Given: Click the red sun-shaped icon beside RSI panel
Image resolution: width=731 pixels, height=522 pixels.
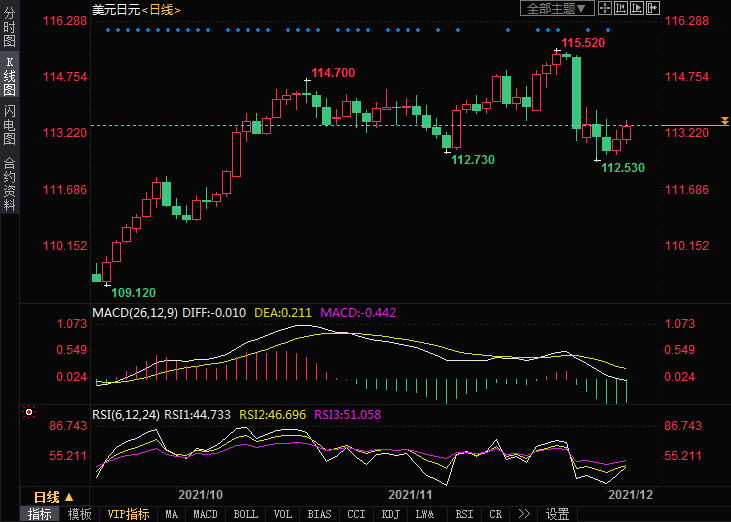Looking at the screenshot, I should point(29,413).
